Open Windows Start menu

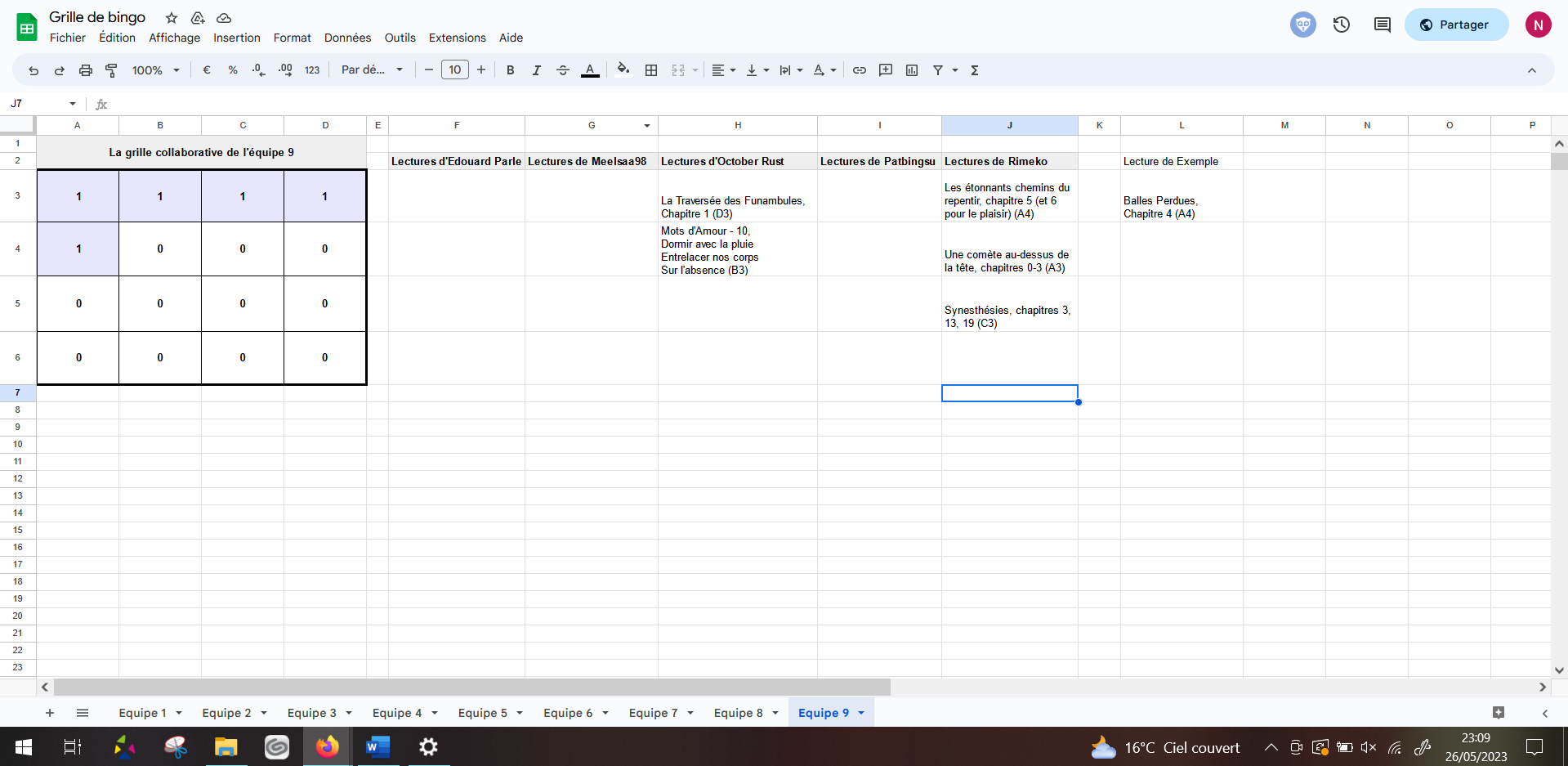coord(24,747)
